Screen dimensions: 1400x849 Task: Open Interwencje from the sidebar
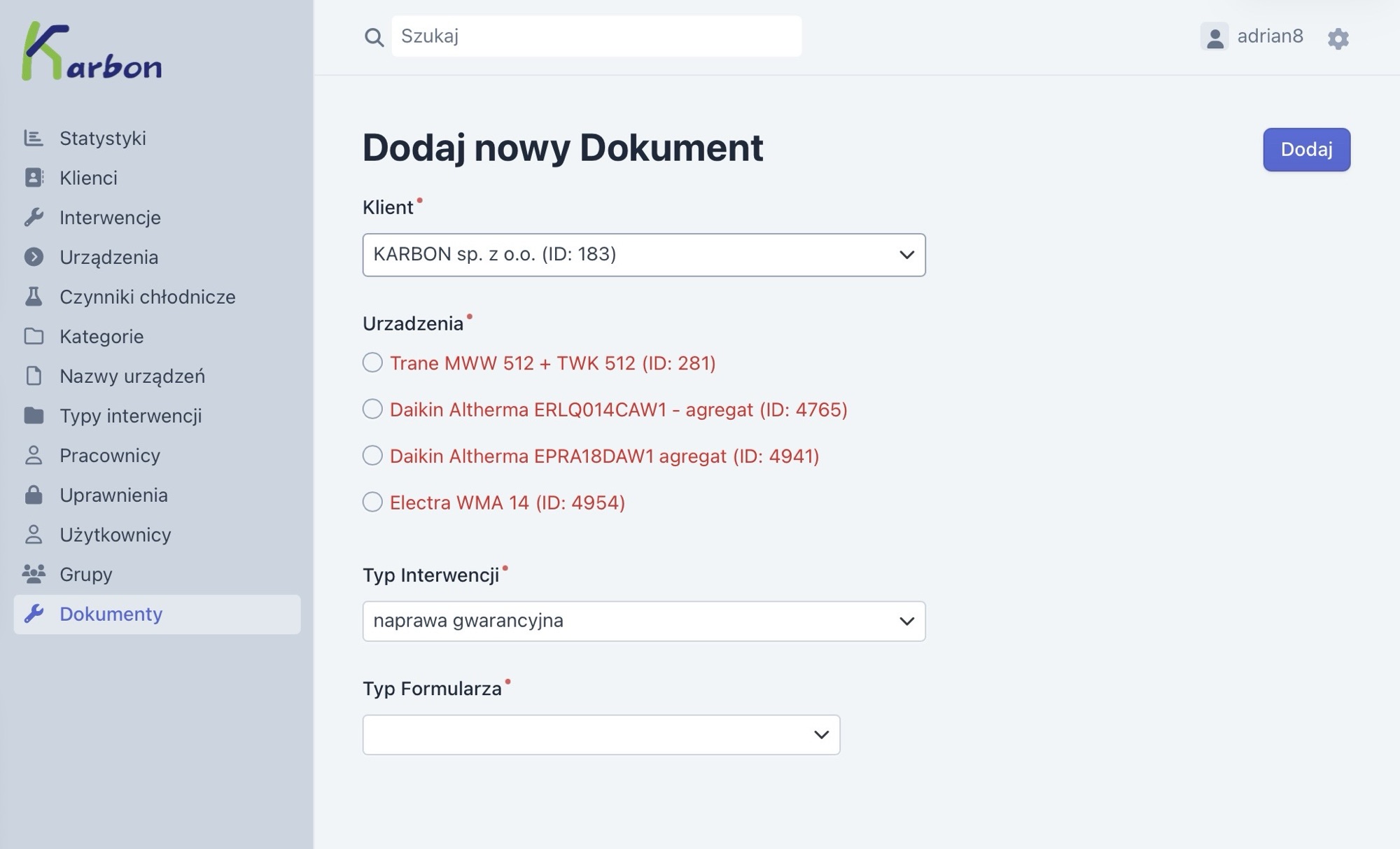110,218
